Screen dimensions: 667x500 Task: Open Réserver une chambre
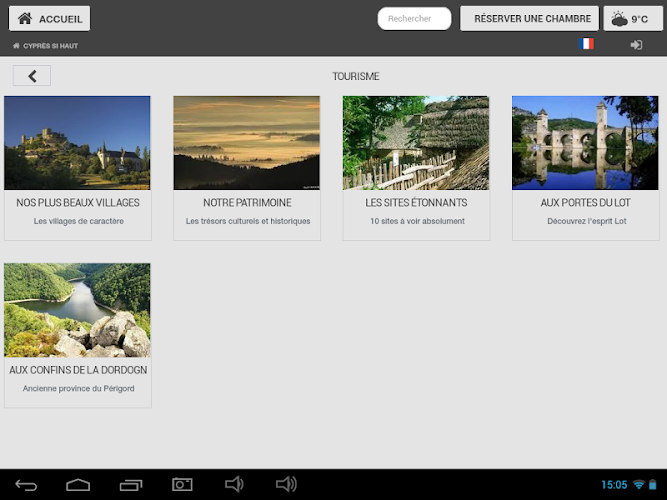click(529, 19)
